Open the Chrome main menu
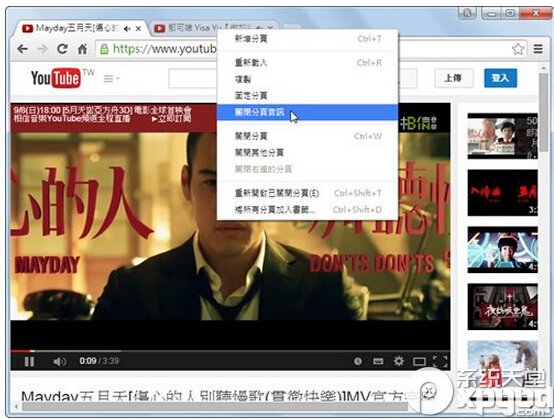Image resolution: width=554 pixels, height=419 pixels. point(538,49)
